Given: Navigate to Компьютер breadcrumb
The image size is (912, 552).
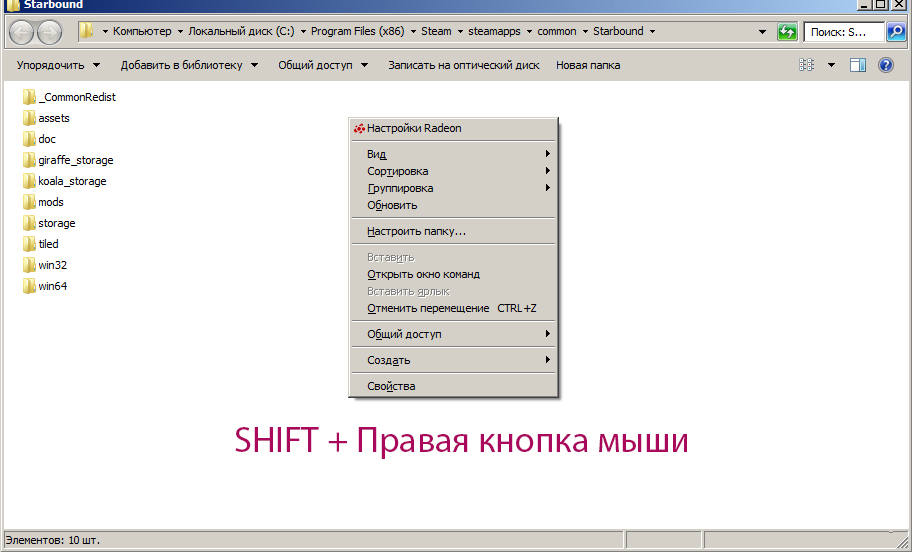Looking at the screenshot, I should pyautogui.click(x=142, y=31).
